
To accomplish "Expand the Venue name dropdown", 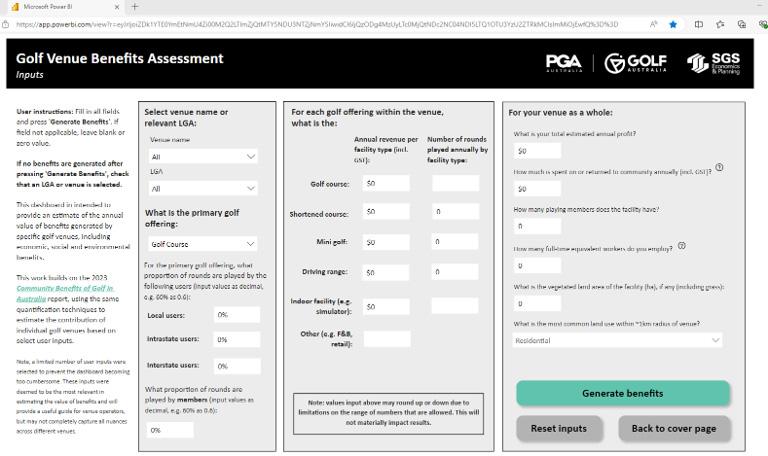I will (x=203, y=157).
